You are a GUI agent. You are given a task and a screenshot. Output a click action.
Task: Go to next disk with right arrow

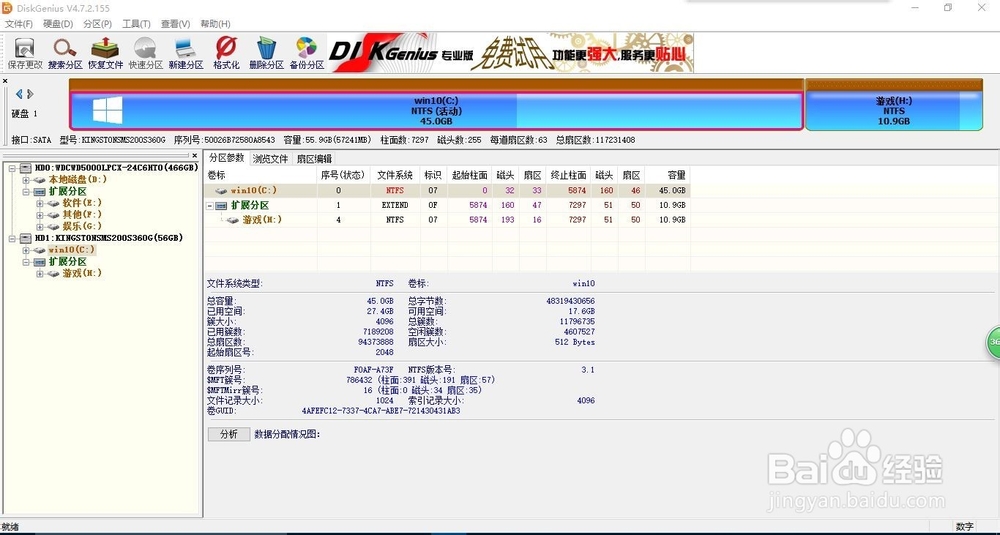tap(29, 94)
